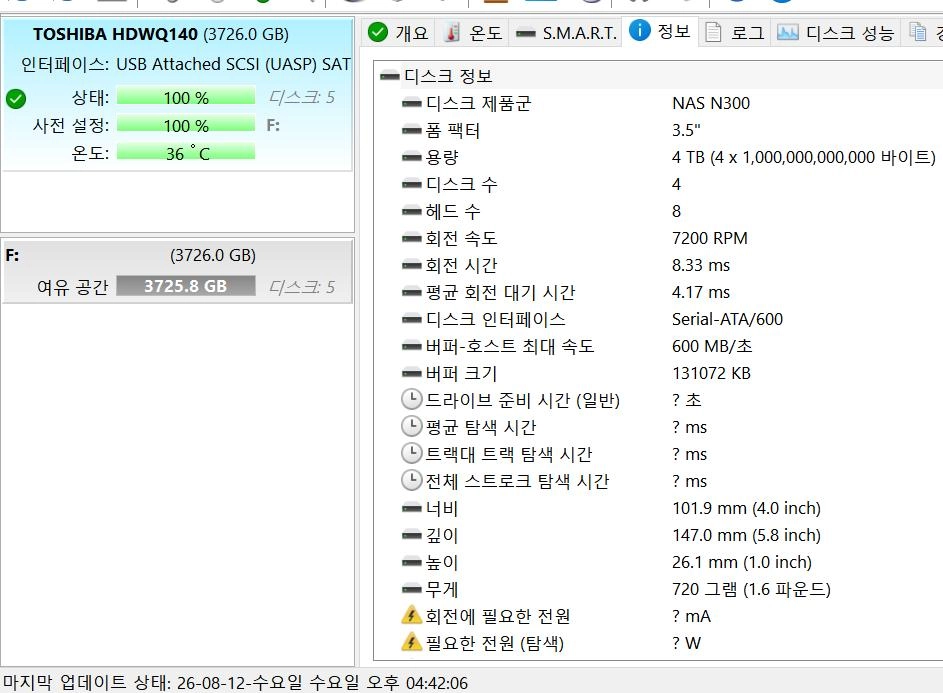Click the blue info icon on 정보 tab
The height and width of the screenshot is (693, 943).
639,29
